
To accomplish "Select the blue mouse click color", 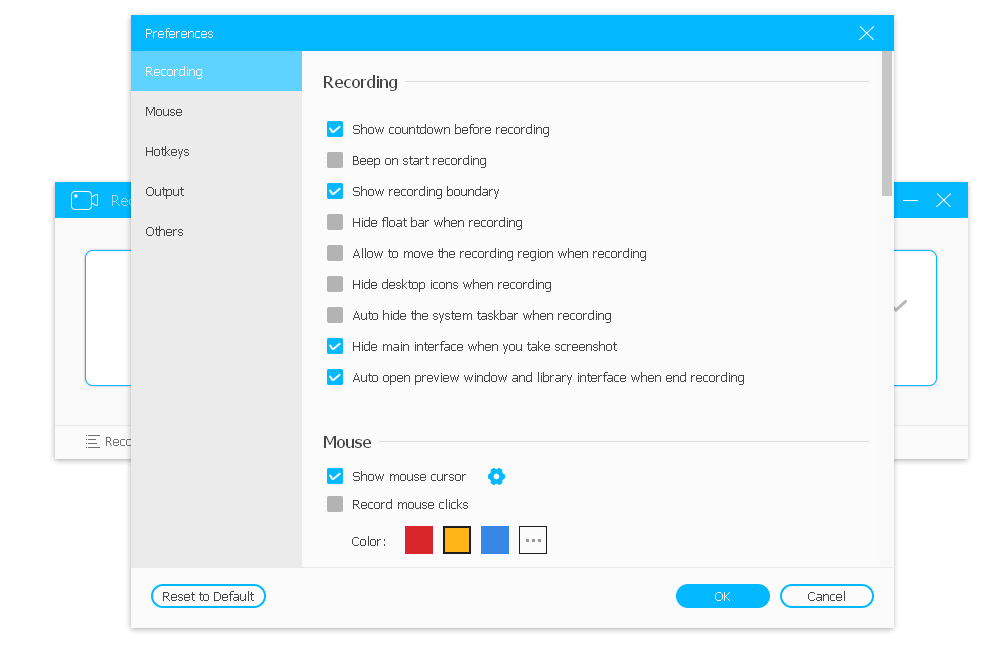I will (495, 540).
